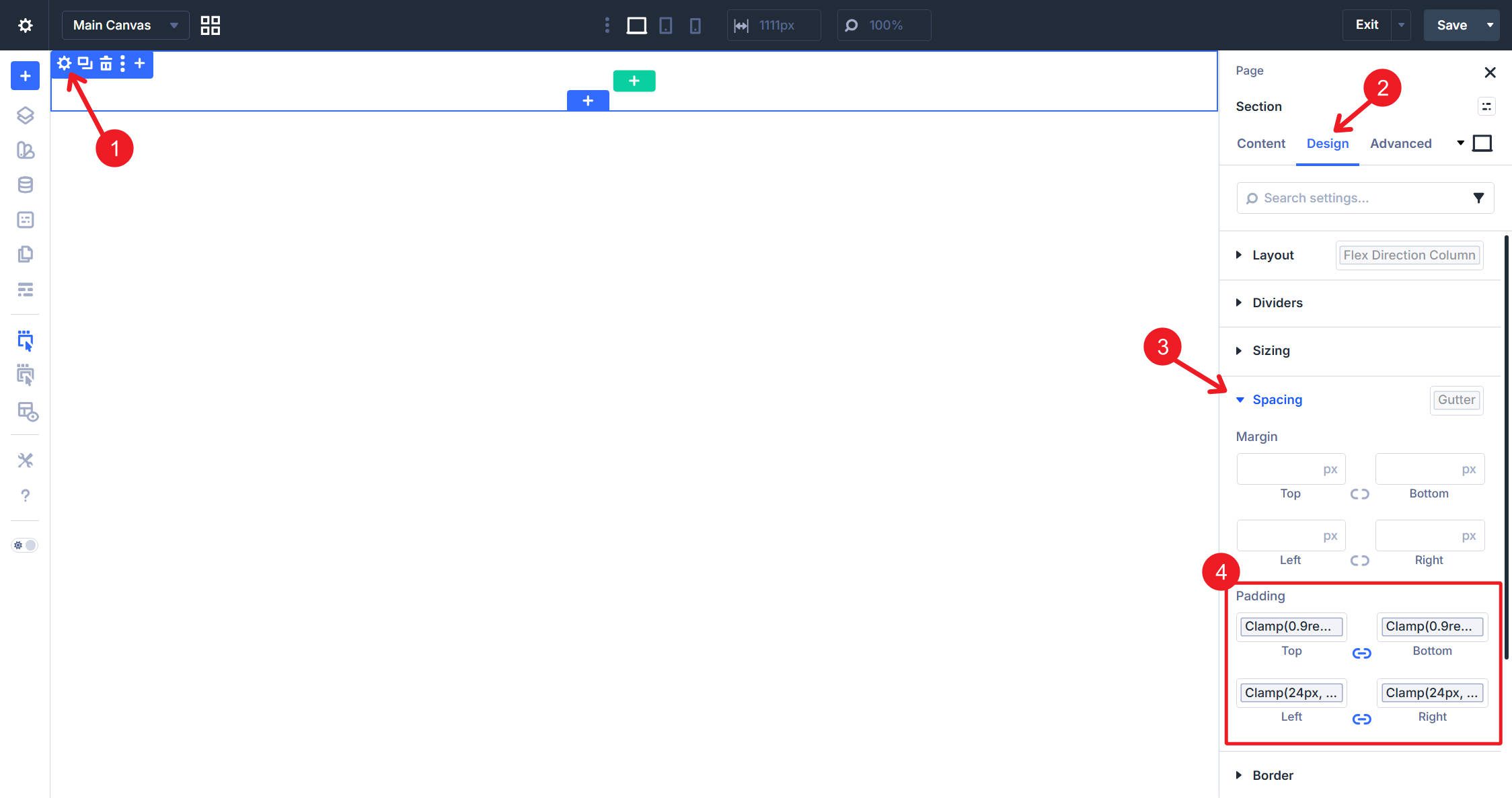Open the Advanced tab
This screenshot has width=1512, height=798.
(x=1400, y=143)
